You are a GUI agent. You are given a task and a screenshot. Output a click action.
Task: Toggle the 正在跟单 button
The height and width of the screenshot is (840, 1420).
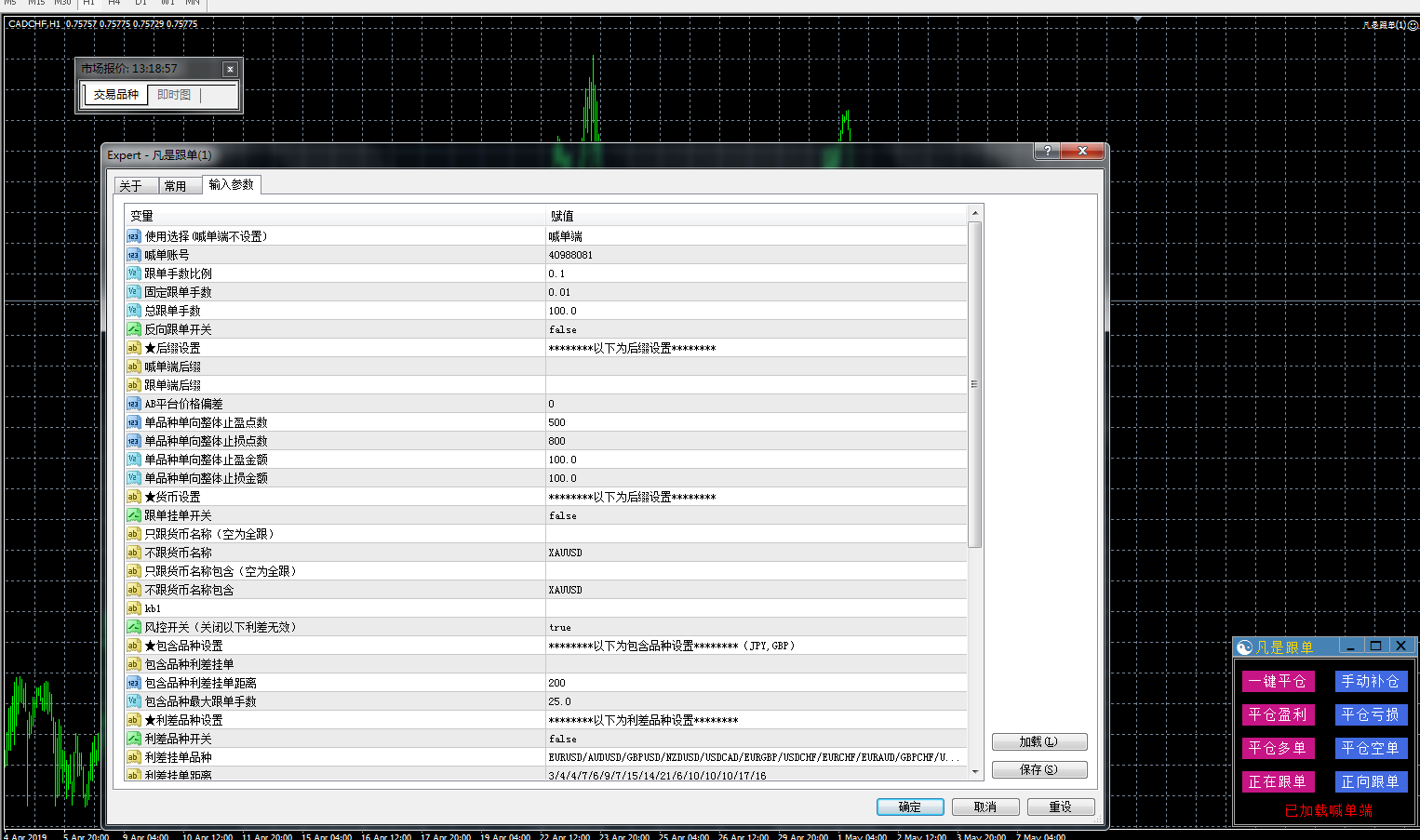tap(1278, 782)
